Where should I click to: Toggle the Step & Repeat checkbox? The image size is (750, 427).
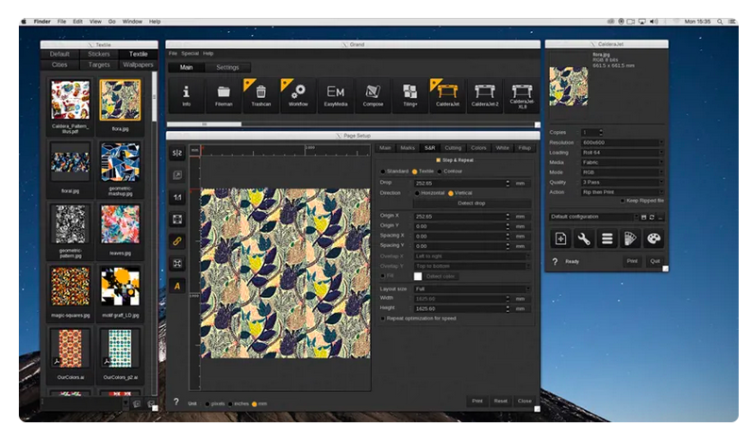click(438, 160)
